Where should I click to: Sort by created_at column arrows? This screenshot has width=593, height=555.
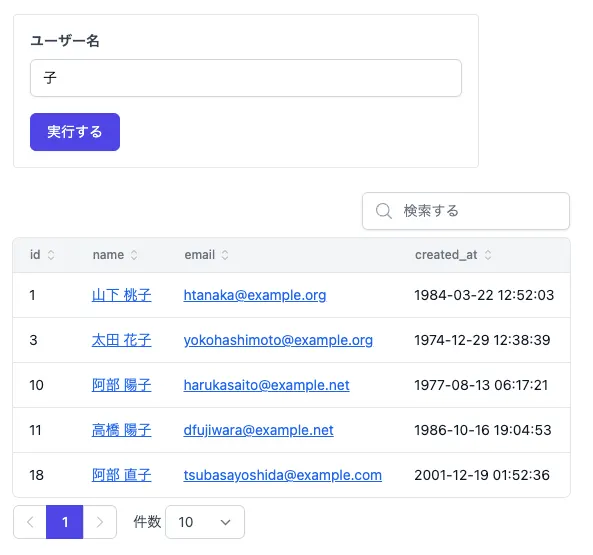coord(488,255)
